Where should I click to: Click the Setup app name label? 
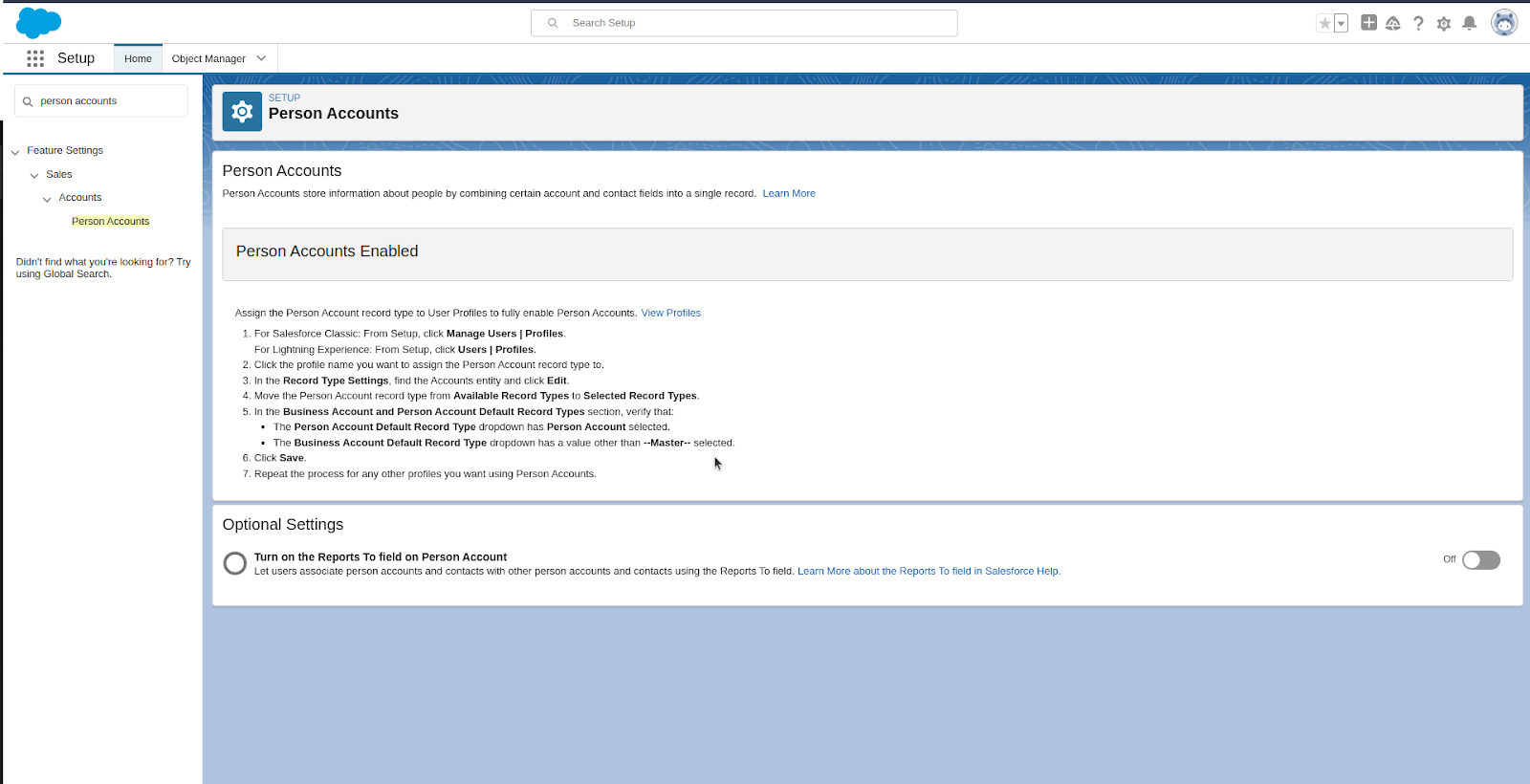(x=76, y=58)
